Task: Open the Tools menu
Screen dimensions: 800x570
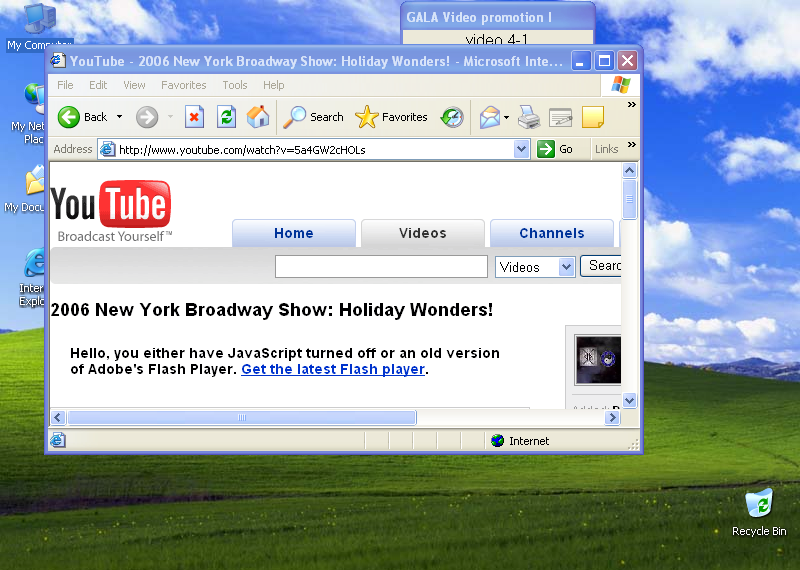Action: [235, 85]
